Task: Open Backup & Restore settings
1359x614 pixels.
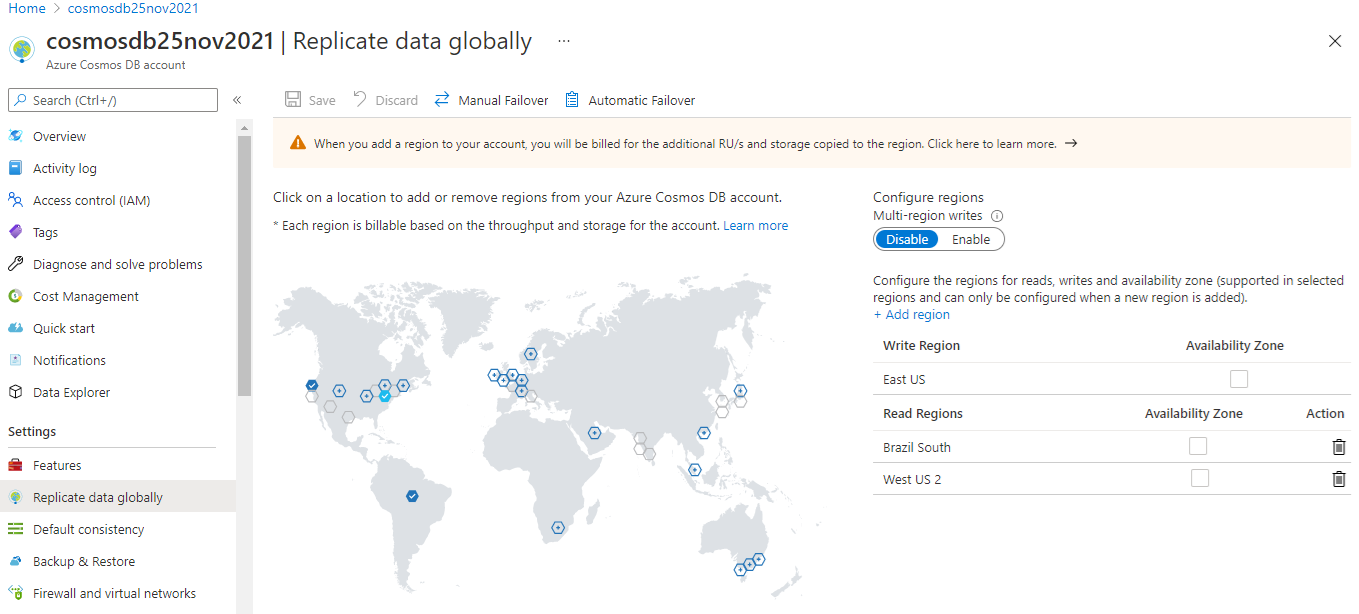Action: pos(118,561)
